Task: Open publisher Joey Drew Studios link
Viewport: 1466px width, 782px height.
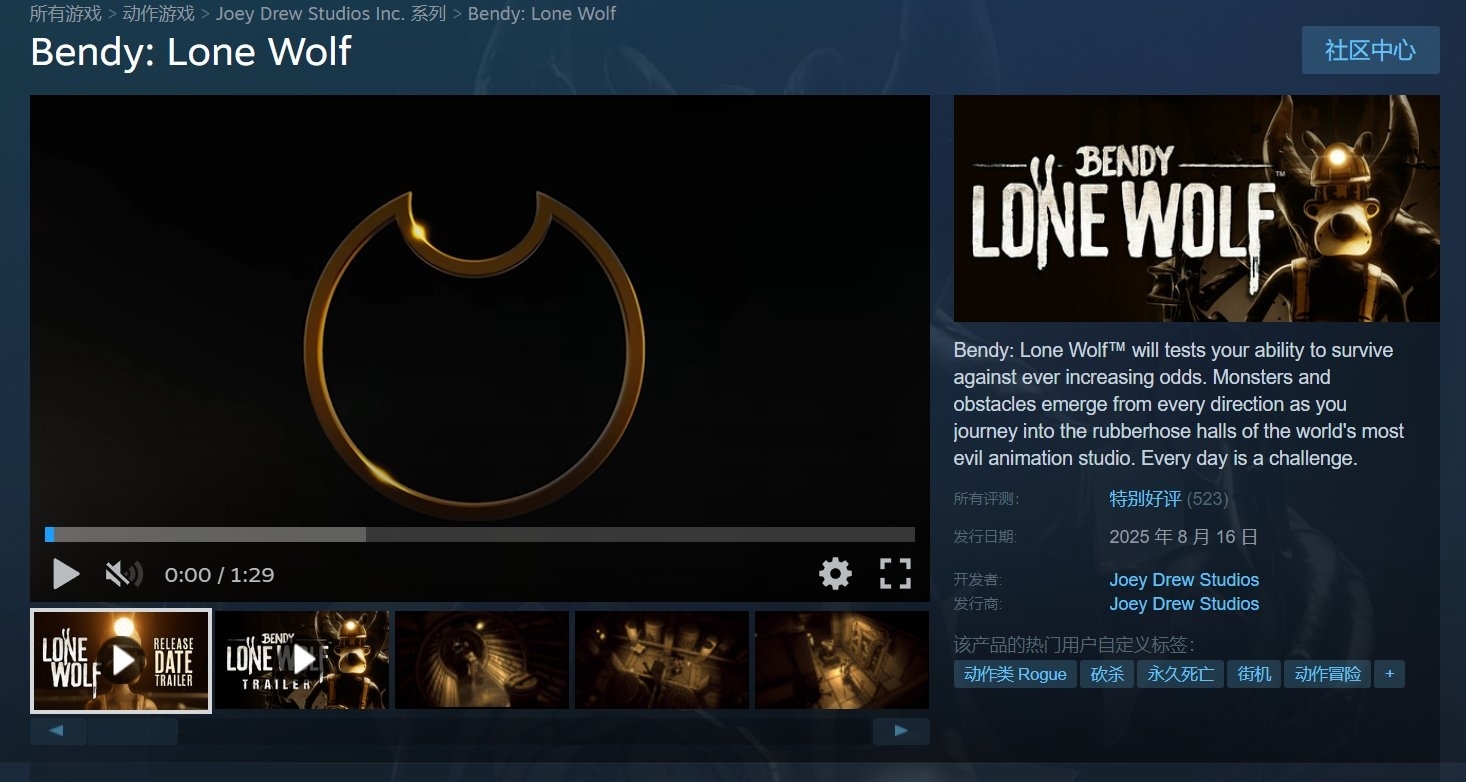Action: [x=1184, y=604]
